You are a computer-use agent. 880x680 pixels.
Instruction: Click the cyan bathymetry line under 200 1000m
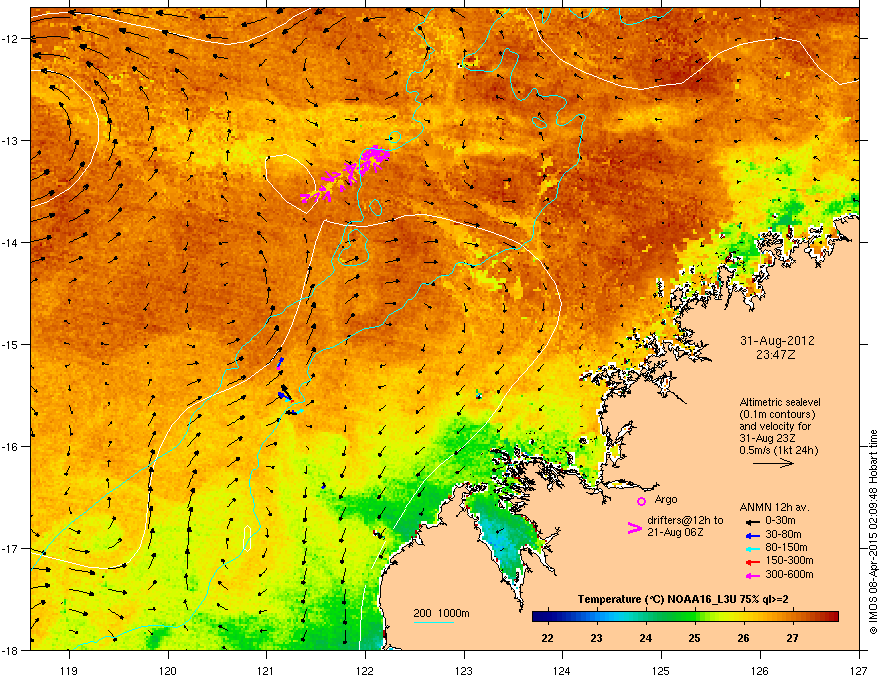tap(433, 622)
